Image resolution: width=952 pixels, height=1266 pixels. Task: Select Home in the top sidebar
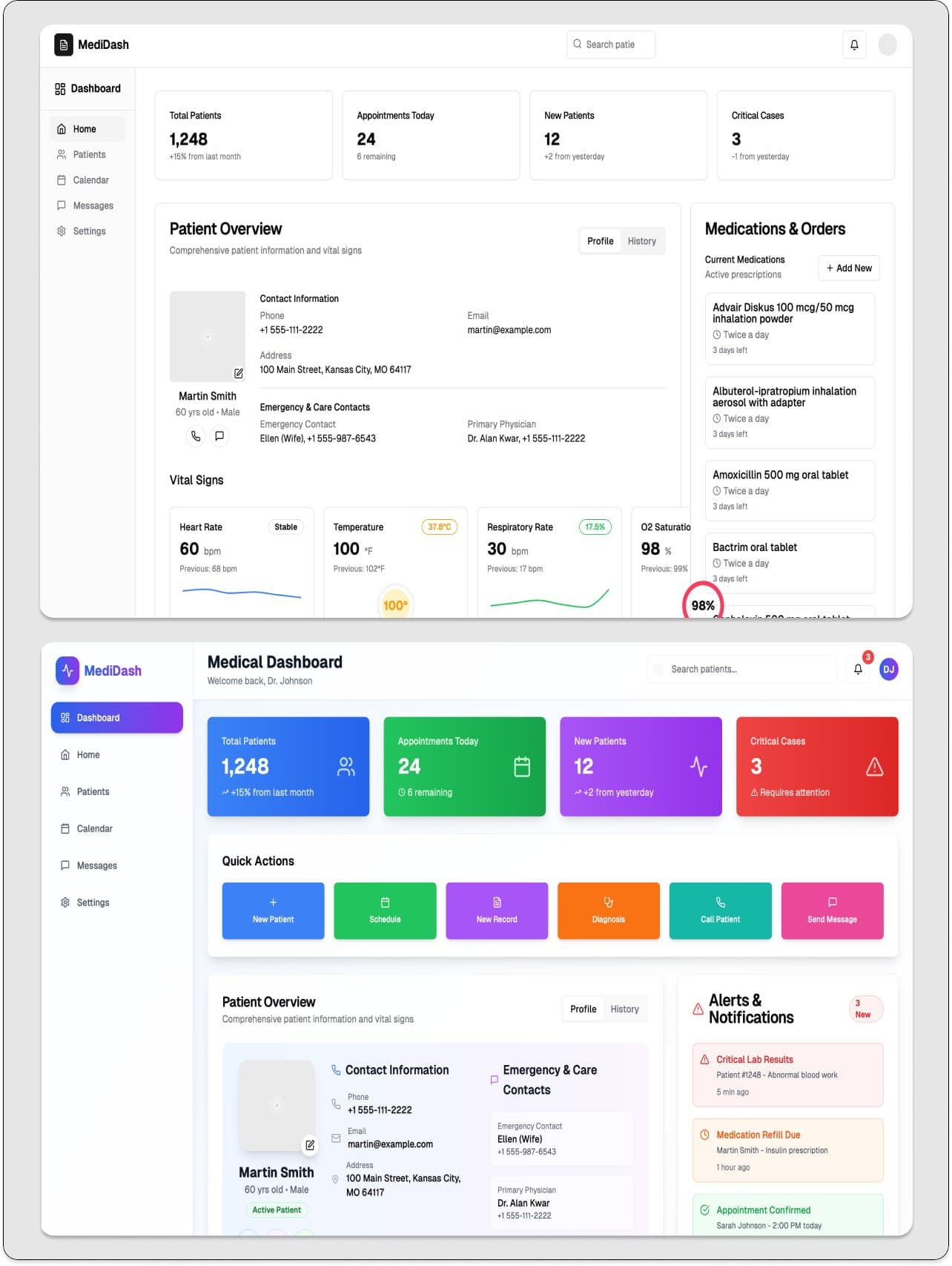87,129
